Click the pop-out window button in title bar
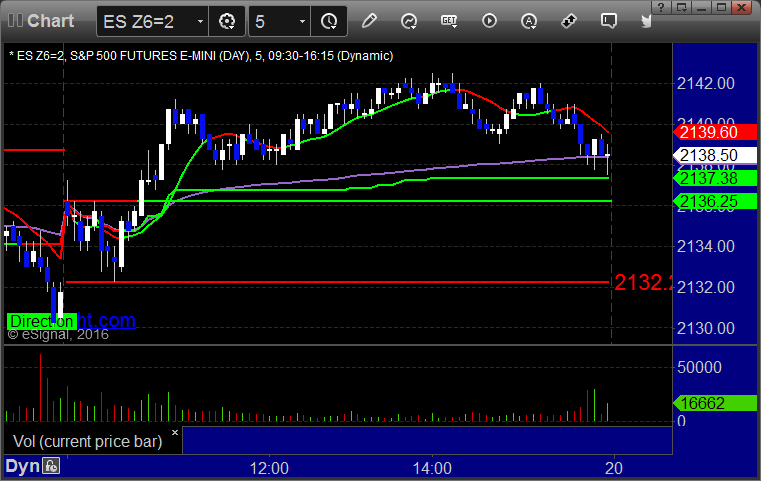 coord(681,8)
